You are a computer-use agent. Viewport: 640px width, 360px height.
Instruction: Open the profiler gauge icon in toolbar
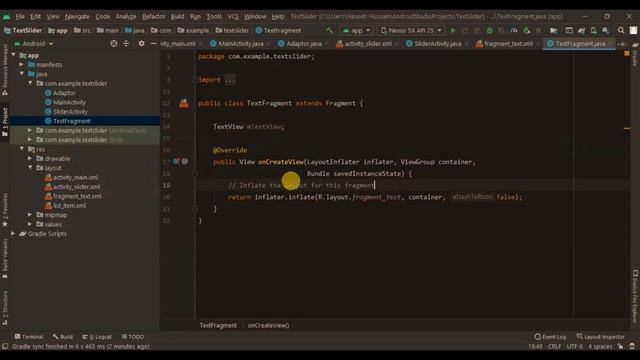[514, 31]
